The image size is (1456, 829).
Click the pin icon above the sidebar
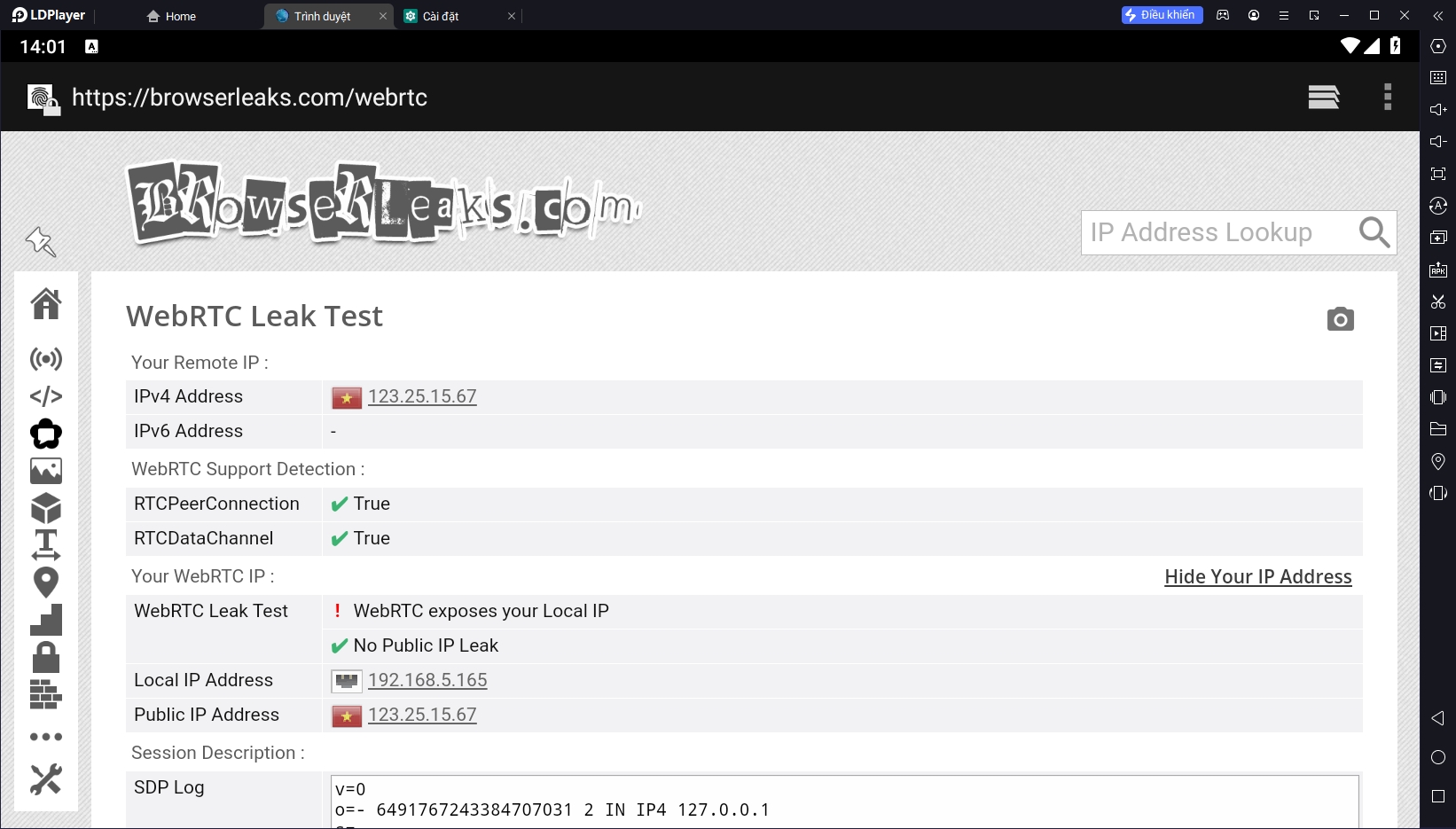coord(41,241)
